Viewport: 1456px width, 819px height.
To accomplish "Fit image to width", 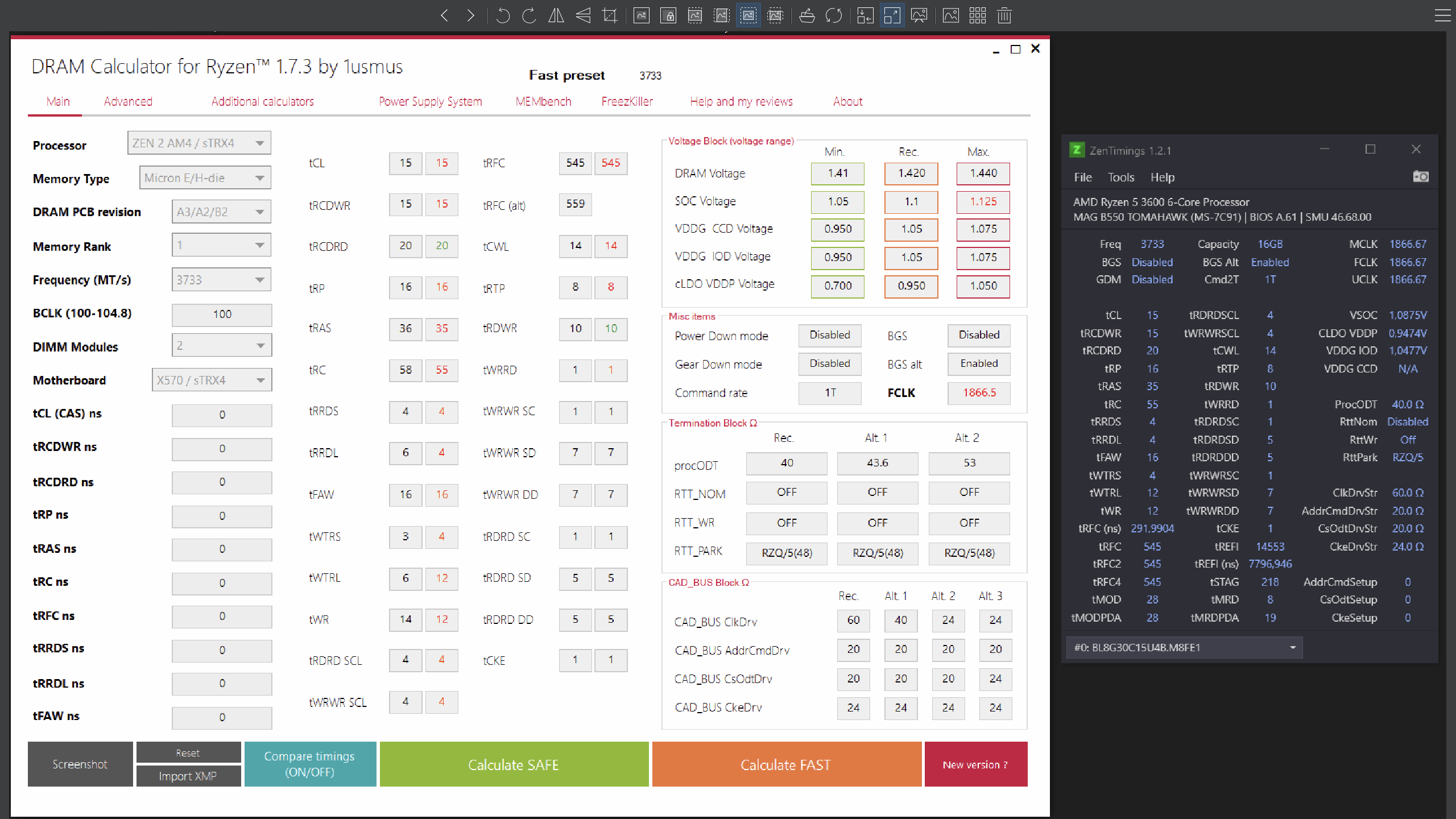I will (x=695, y=15).
